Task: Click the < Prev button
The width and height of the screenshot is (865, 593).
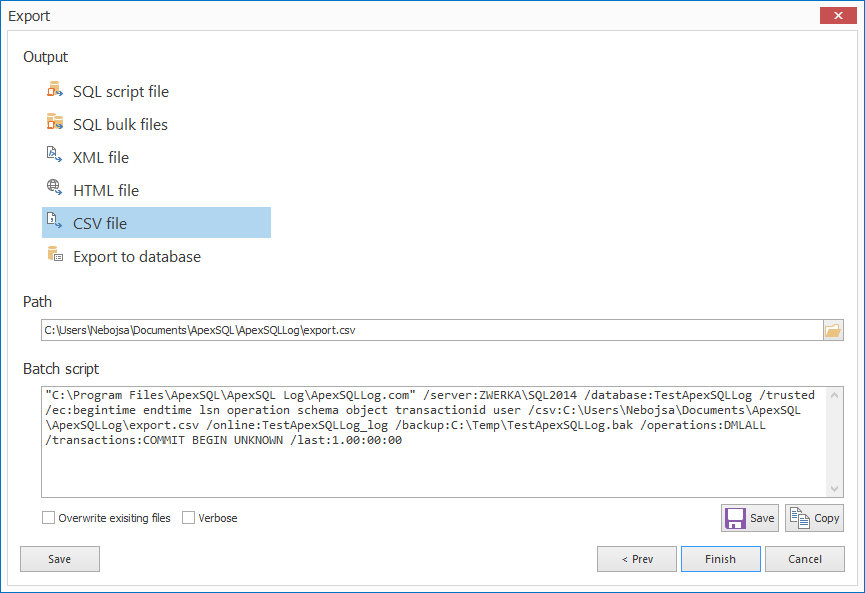Action: click(x=637, y=559)
